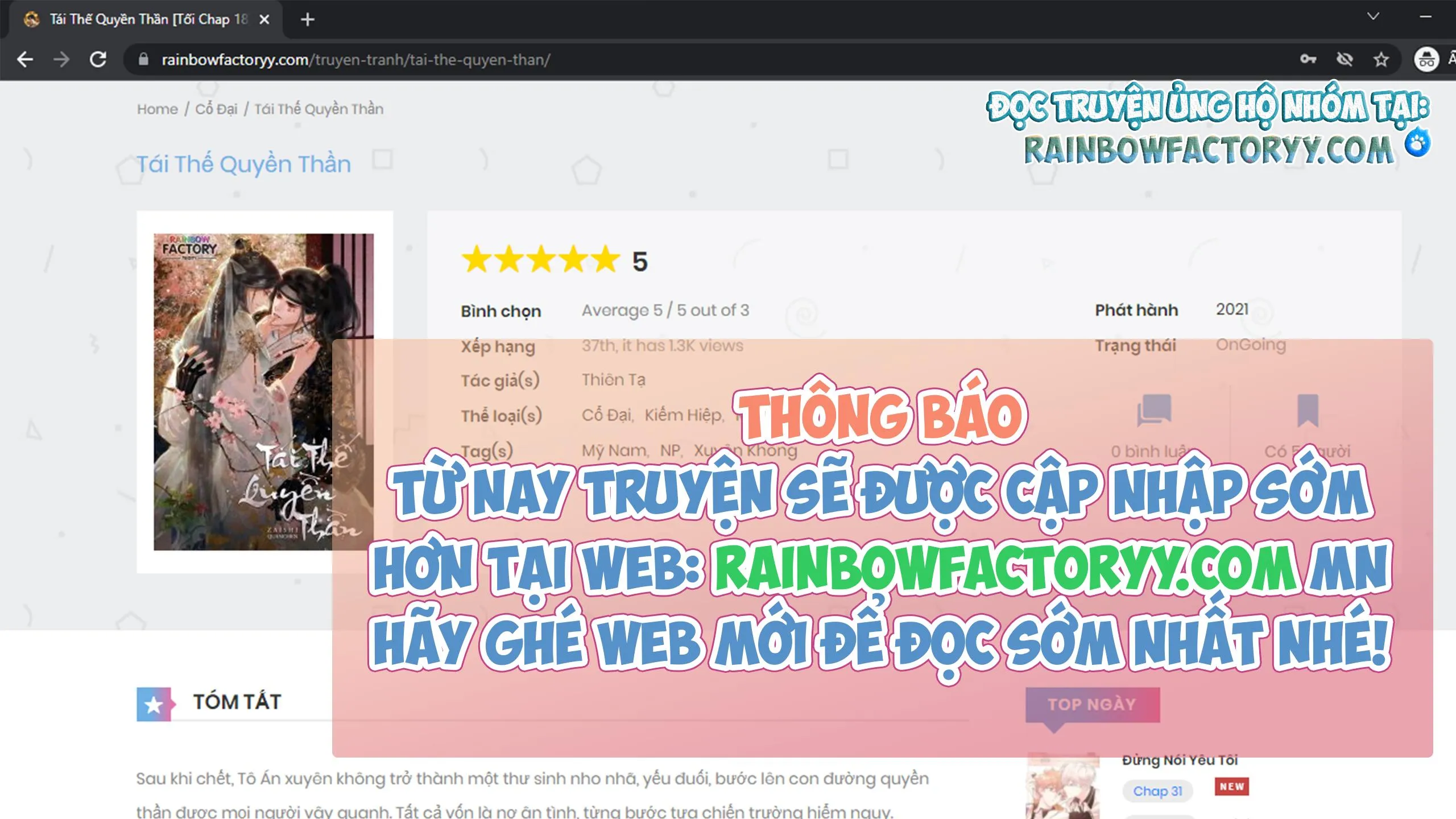Open site info via the padlock icon
The image size is (1456, 819).
point(144,59)
